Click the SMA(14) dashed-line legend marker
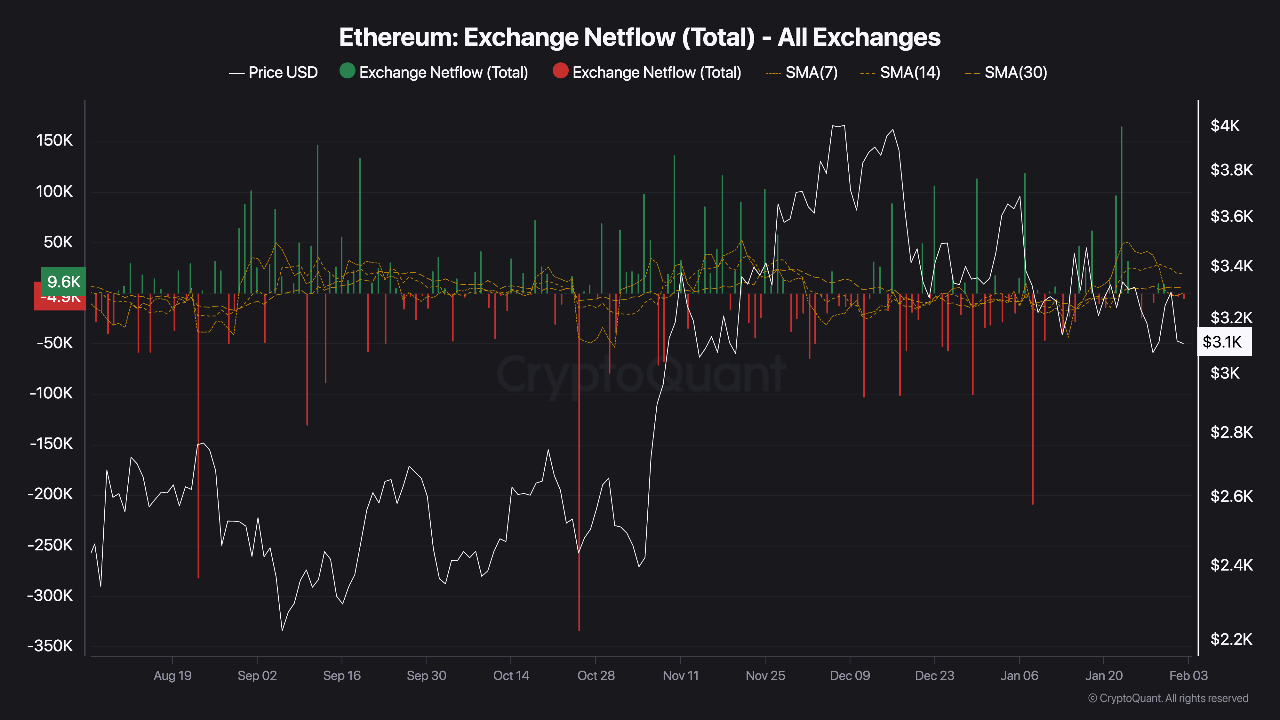Image resolution: width=1280 pixels, height=720 pixels. coord(866,72)
